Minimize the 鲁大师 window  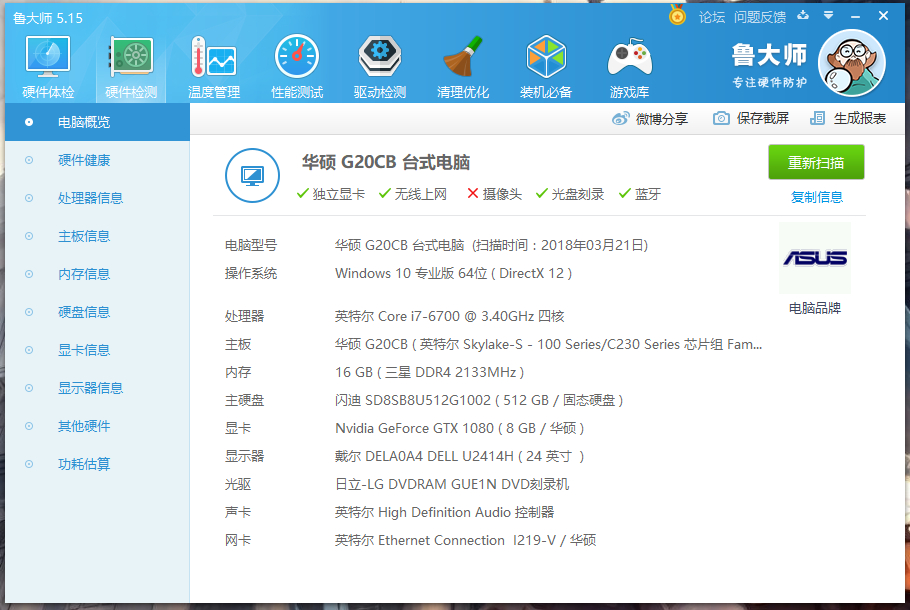pyautogui.click(x=855, y=16)
